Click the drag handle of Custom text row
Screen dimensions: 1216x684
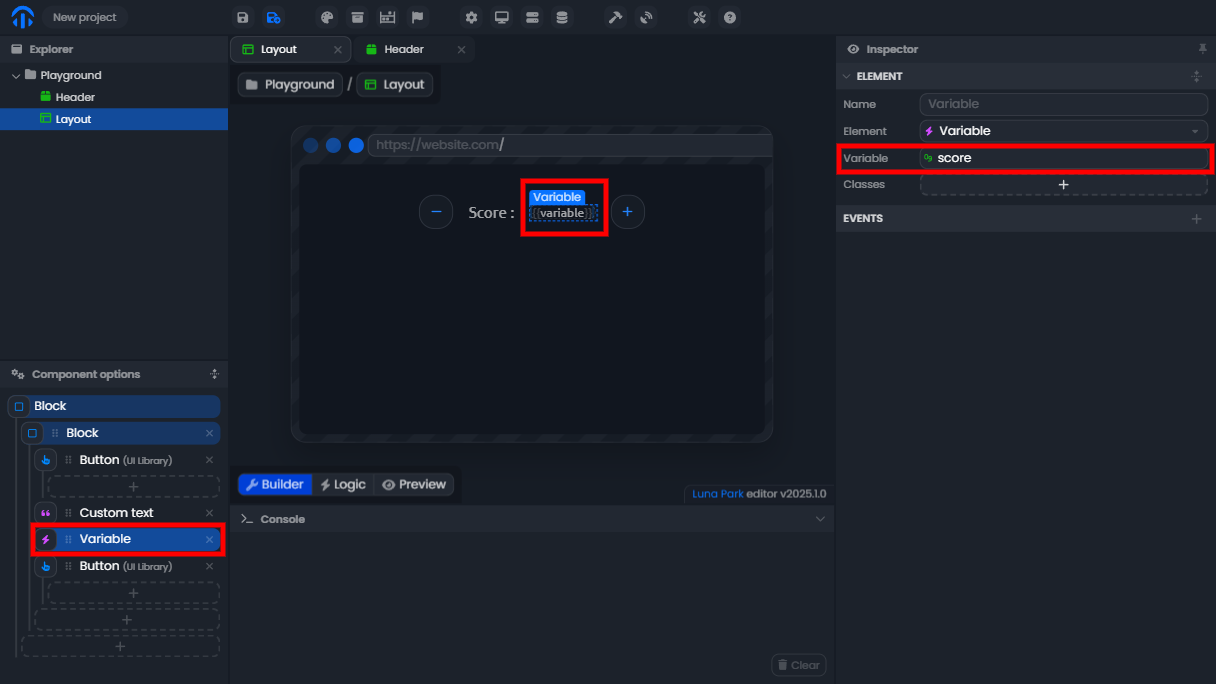pos(68,513)
